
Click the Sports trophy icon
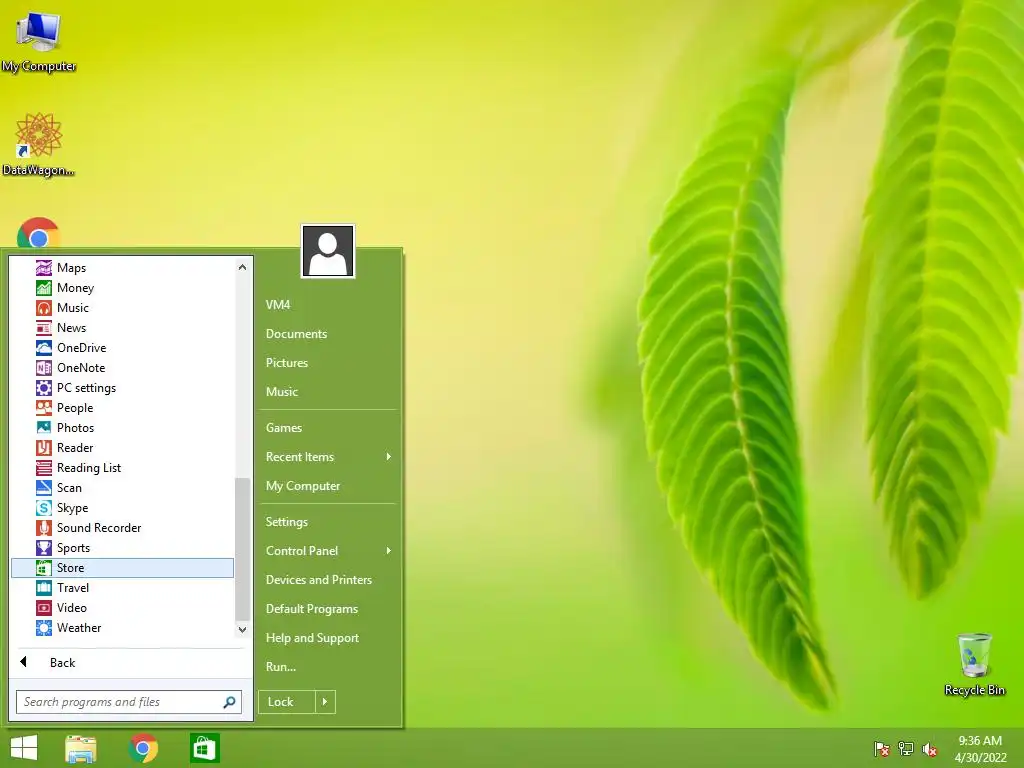tap(44, 548)
